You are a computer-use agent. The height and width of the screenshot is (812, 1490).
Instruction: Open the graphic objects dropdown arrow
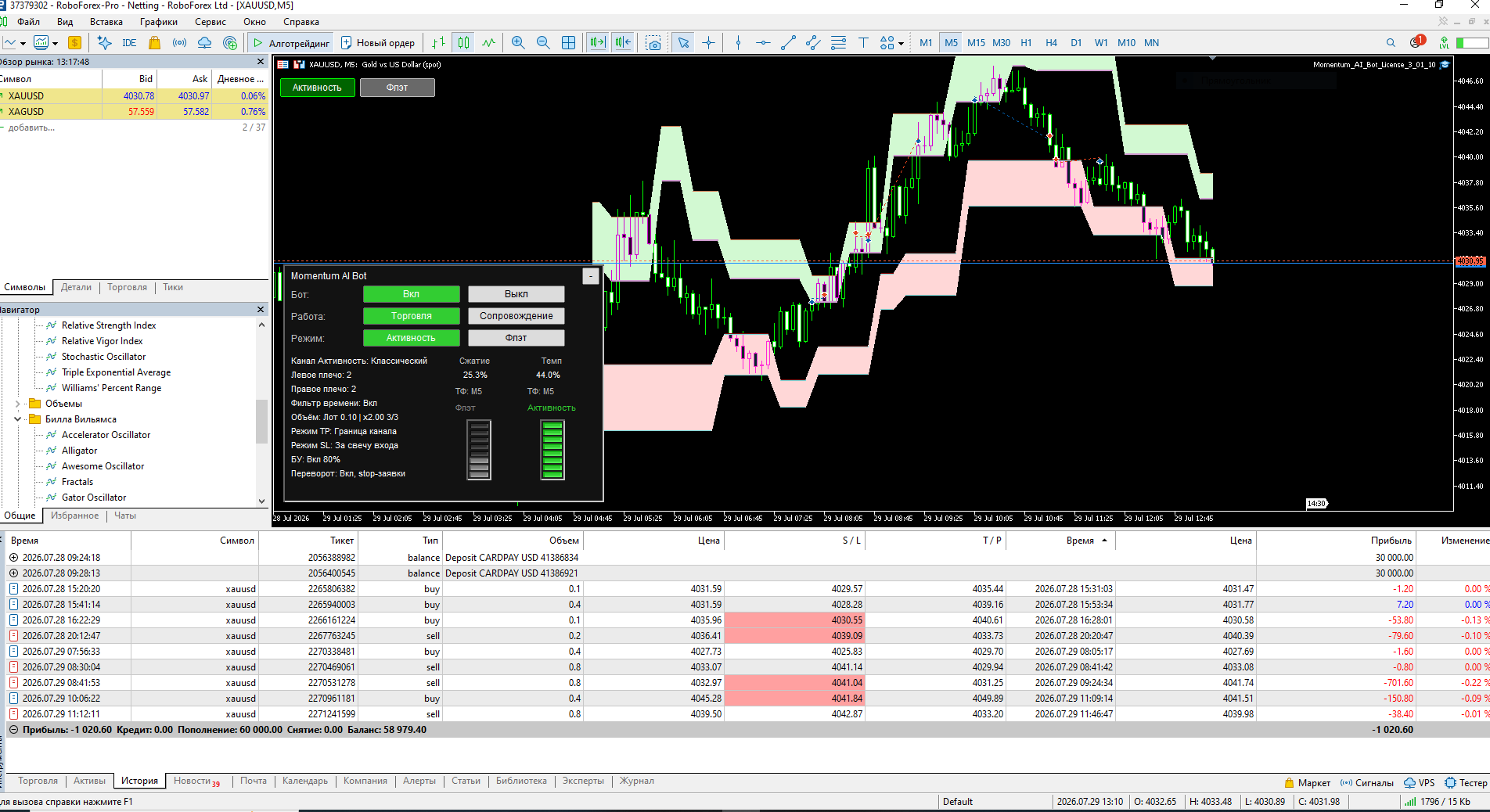[902, 44]
